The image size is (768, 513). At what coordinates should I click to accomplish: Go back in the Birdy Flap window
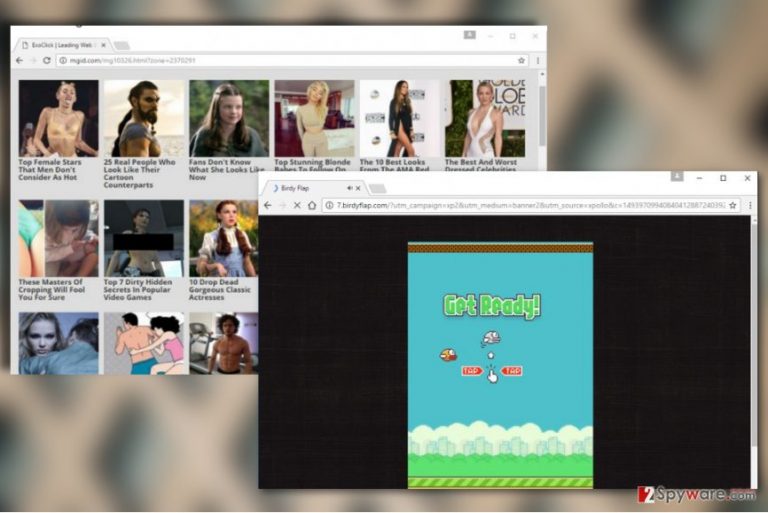267,205
